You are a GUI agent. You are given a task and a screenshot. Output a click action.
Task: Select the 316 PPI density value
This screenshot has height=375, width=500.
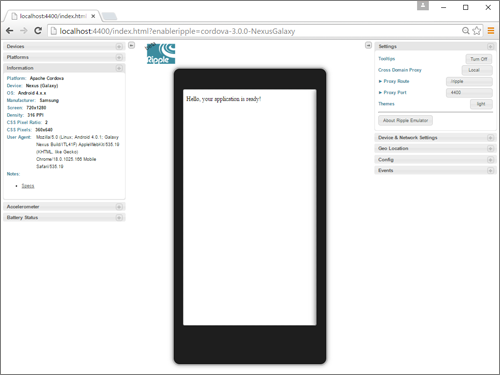tap(35, 115)
